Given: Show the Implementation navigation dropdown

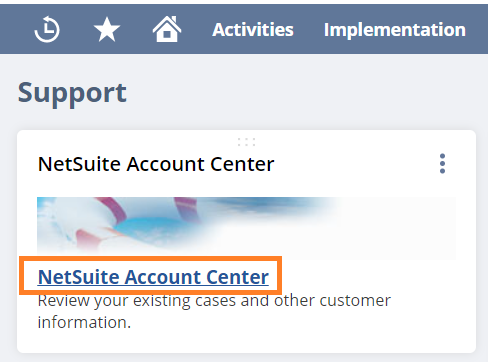Looking at the screenshot, I should (395, 30).
